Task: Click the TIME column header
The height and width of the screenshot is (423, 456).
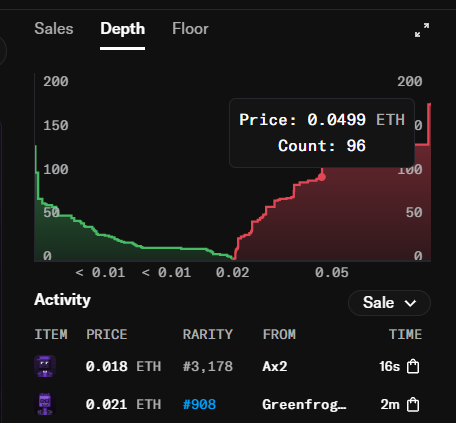Action: tap(405, 334)
